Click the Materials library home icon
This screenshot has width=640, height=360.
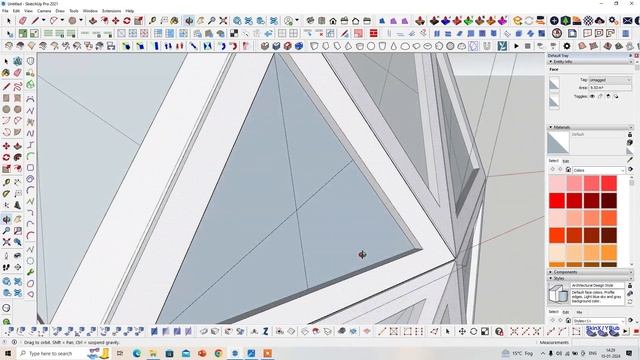(x=568, y=169)
